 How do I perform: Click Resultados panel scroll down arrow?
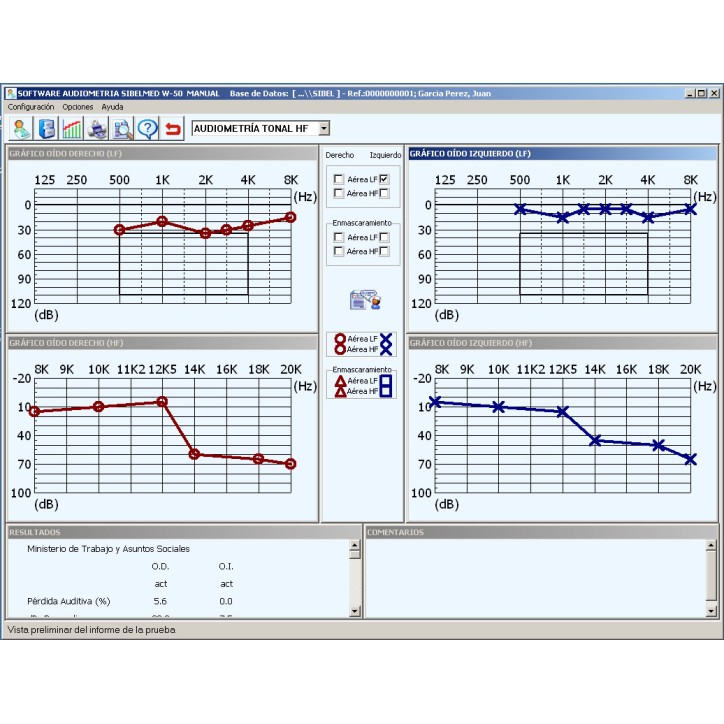355,611
